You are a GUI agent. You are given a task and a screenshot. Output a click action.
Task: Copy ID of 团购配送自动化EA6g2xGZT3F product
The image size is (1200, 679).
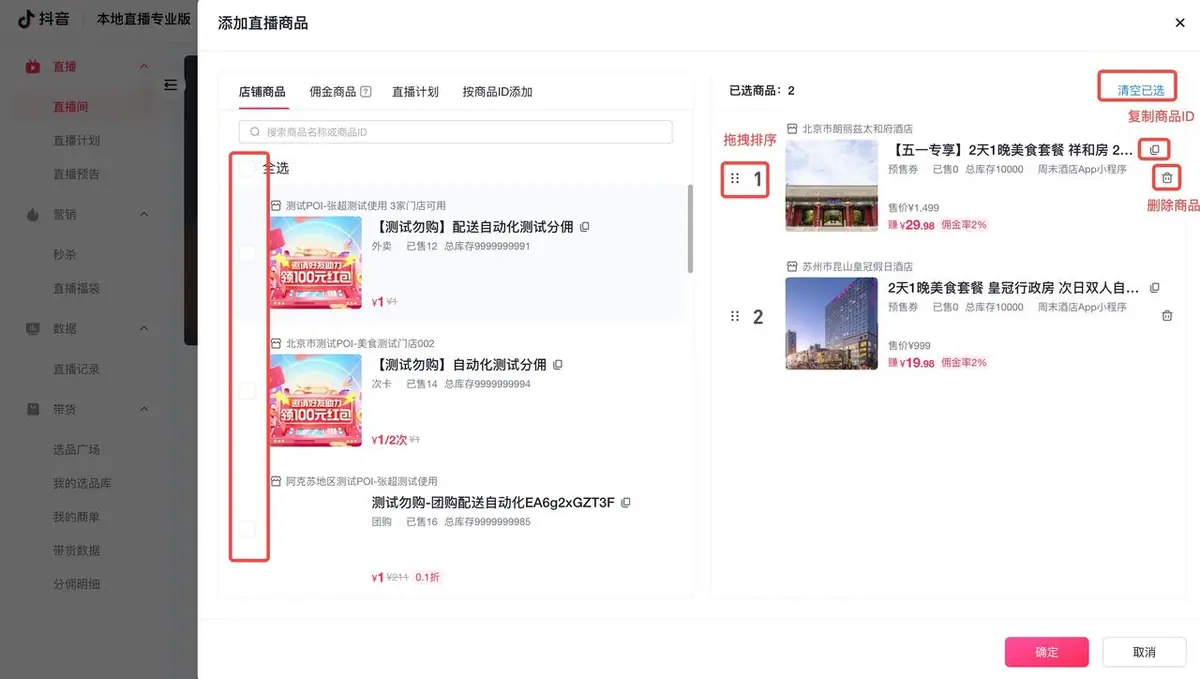coord(626,502)
